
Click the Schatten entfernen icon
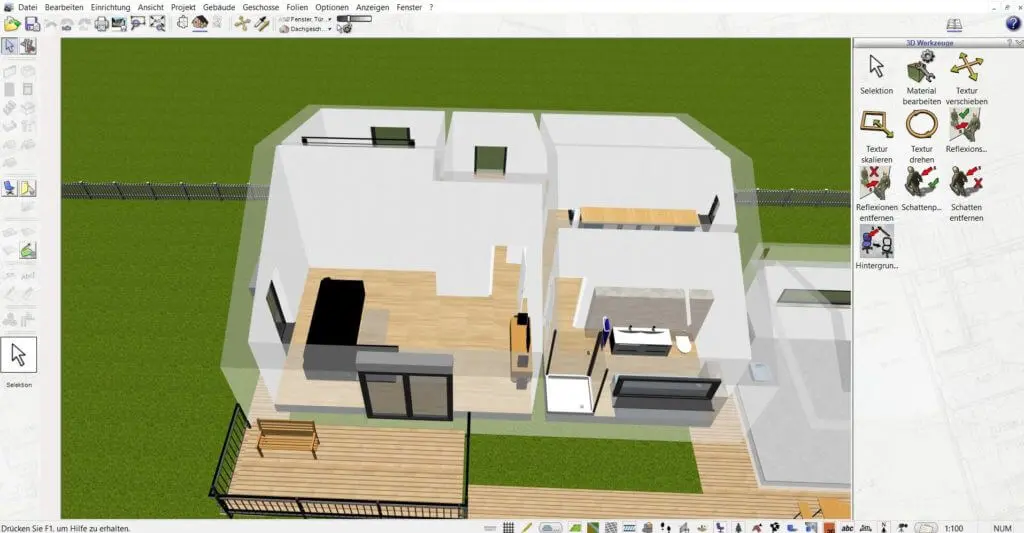point(967,193)
